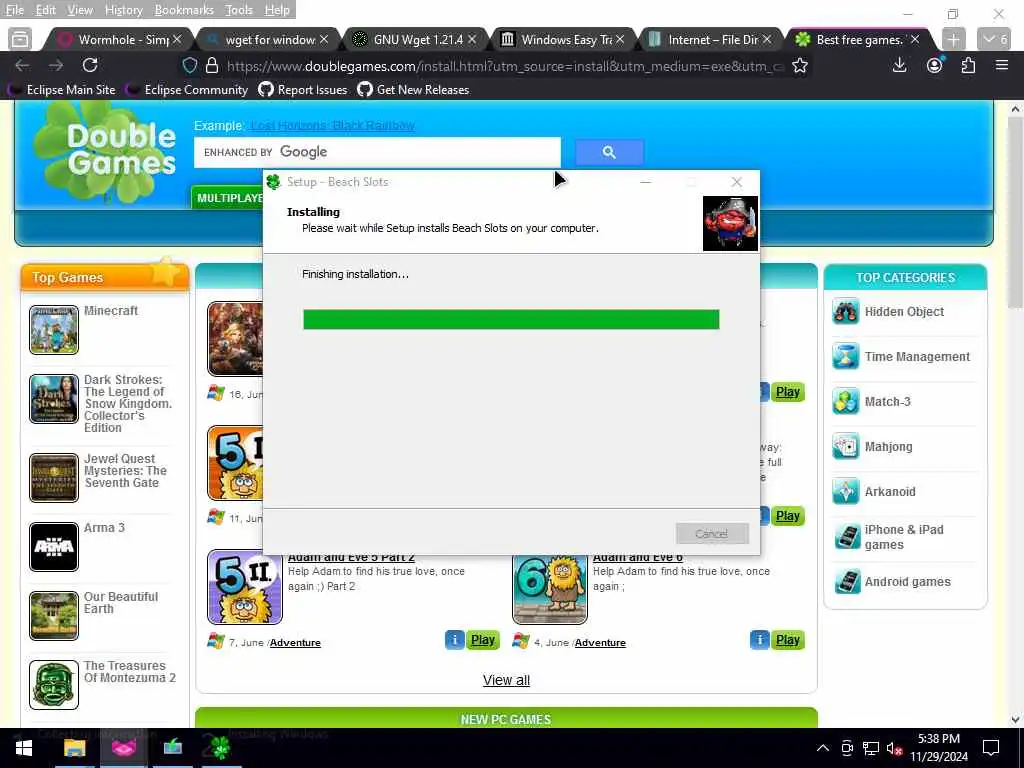
Task: Click the green installation progress bar
Action: [511, 319]
